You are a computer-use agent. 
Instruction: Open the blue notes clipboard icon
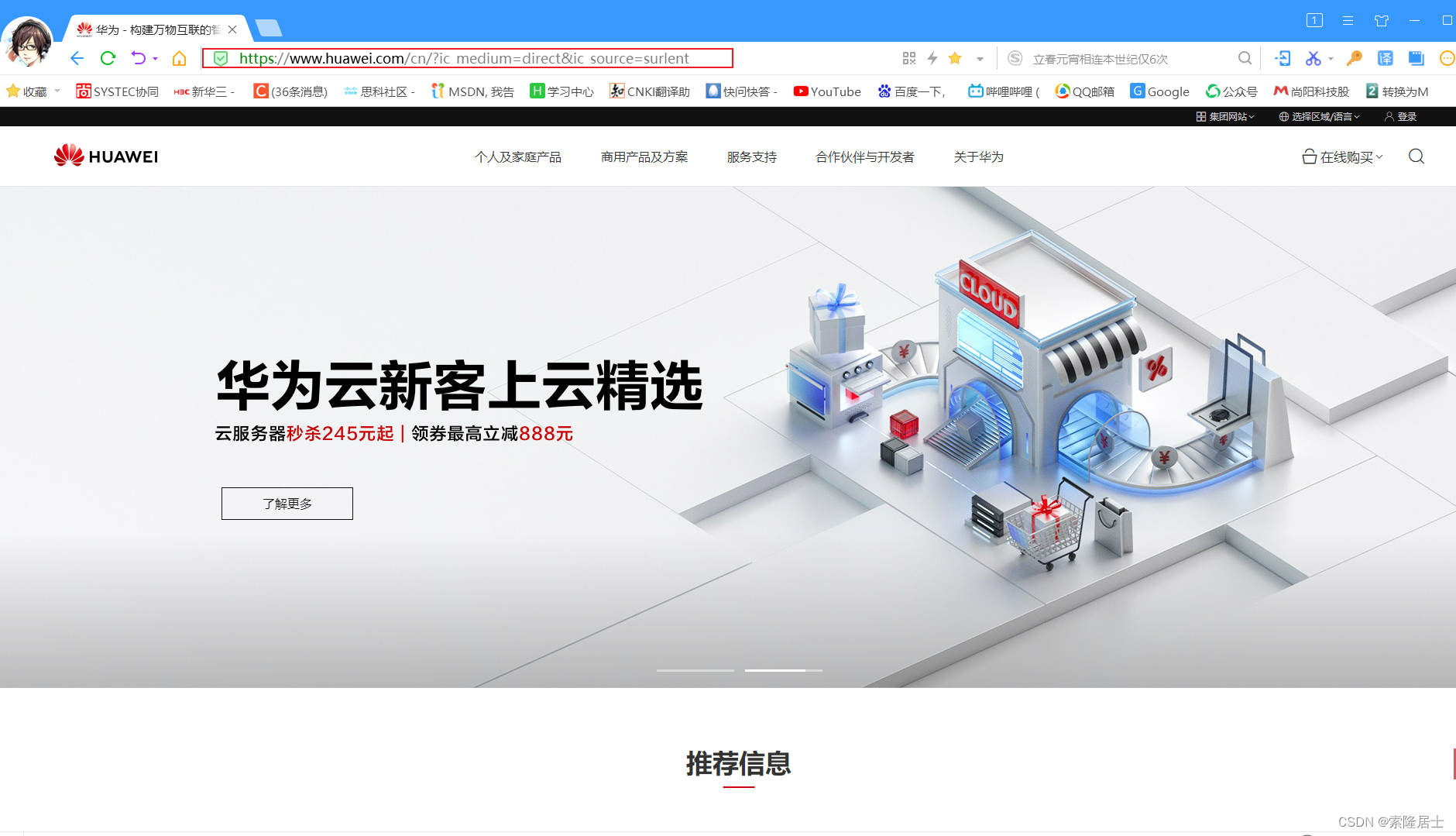tap(1417, 58)
